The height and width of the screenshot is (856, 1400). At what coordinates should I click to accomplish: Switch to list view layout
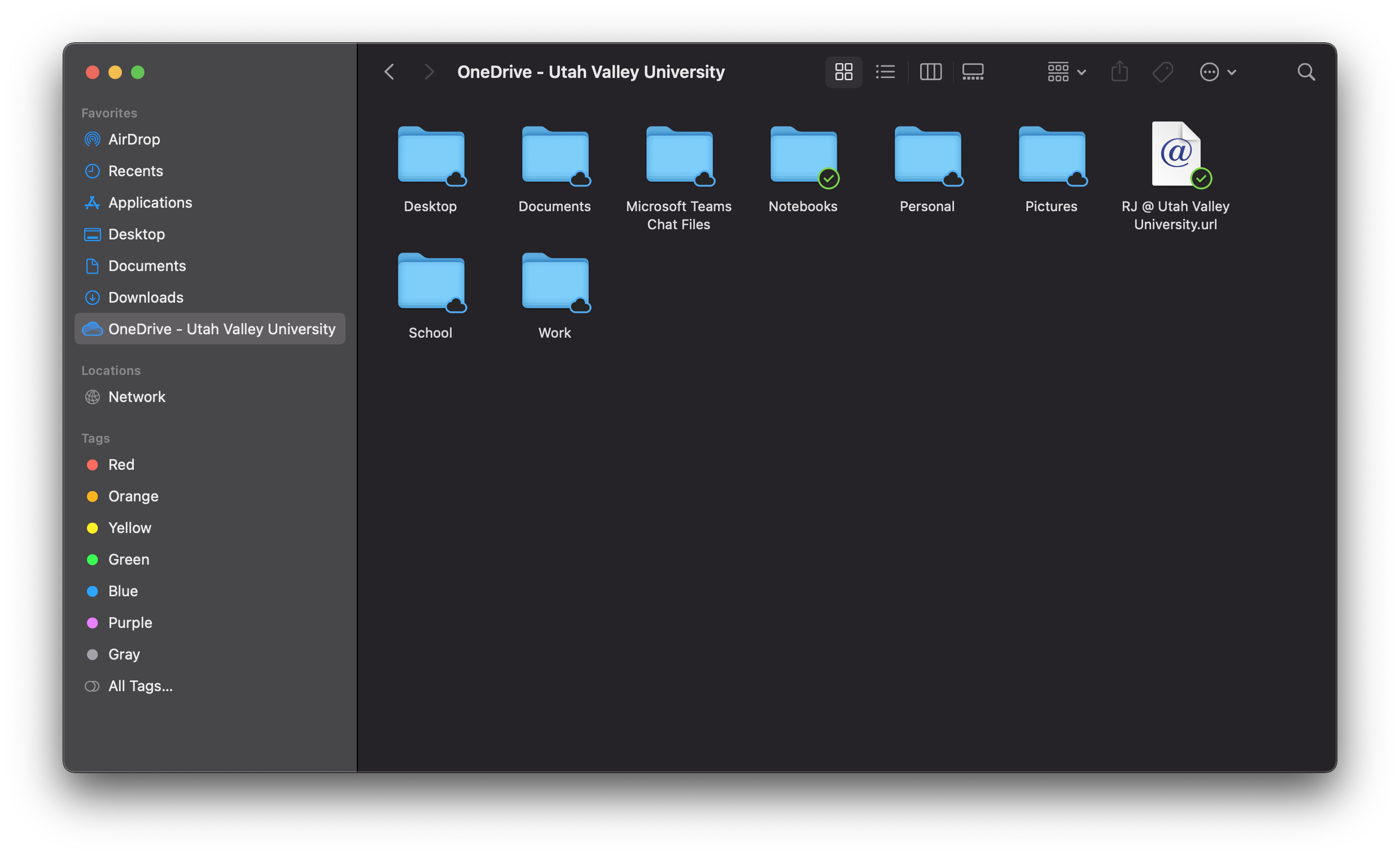click(884, 70)
